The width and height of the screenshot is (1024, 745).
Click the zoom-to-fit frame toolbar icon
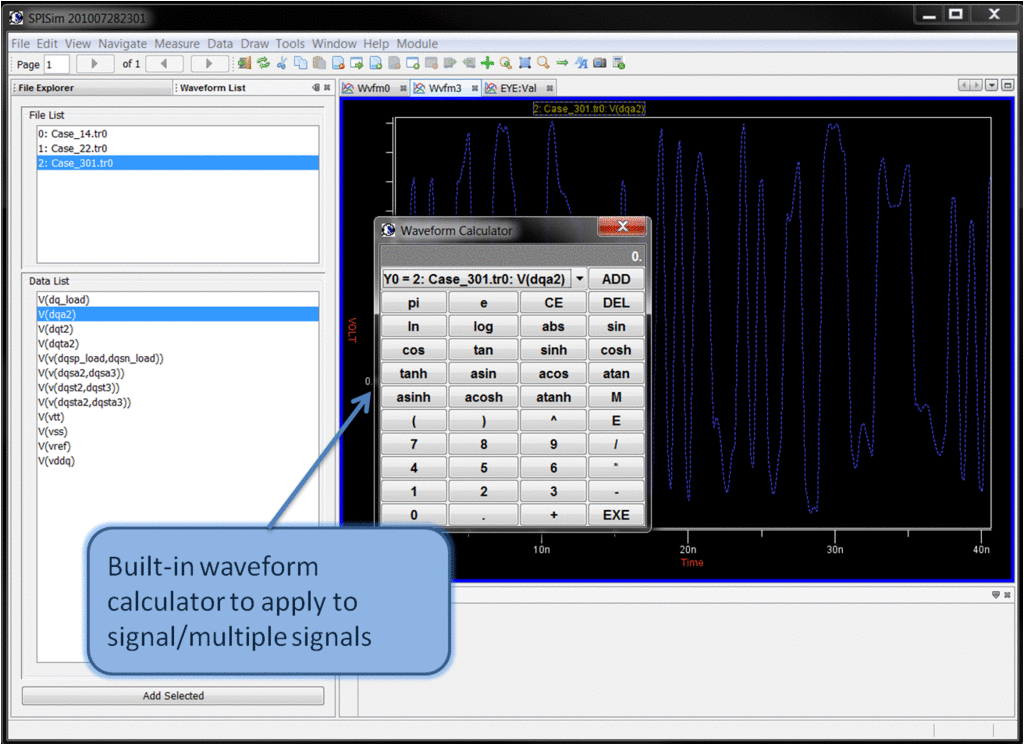click(524, 63)
